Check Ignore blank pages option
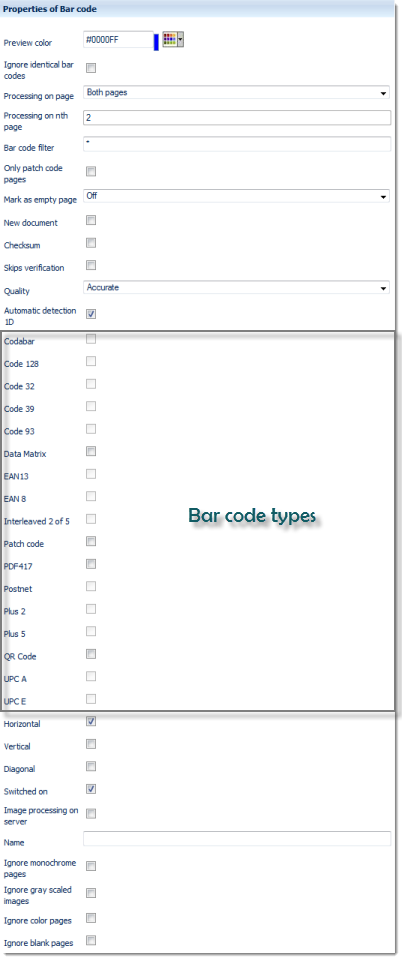 pos(91,940)
